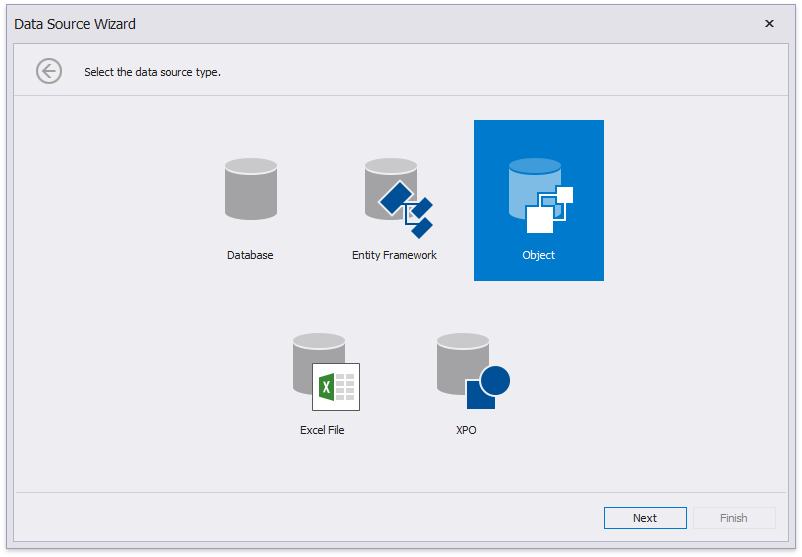
Task: Go back using the circled arrow
Action: pyautogui.click(x=49, y=71)
